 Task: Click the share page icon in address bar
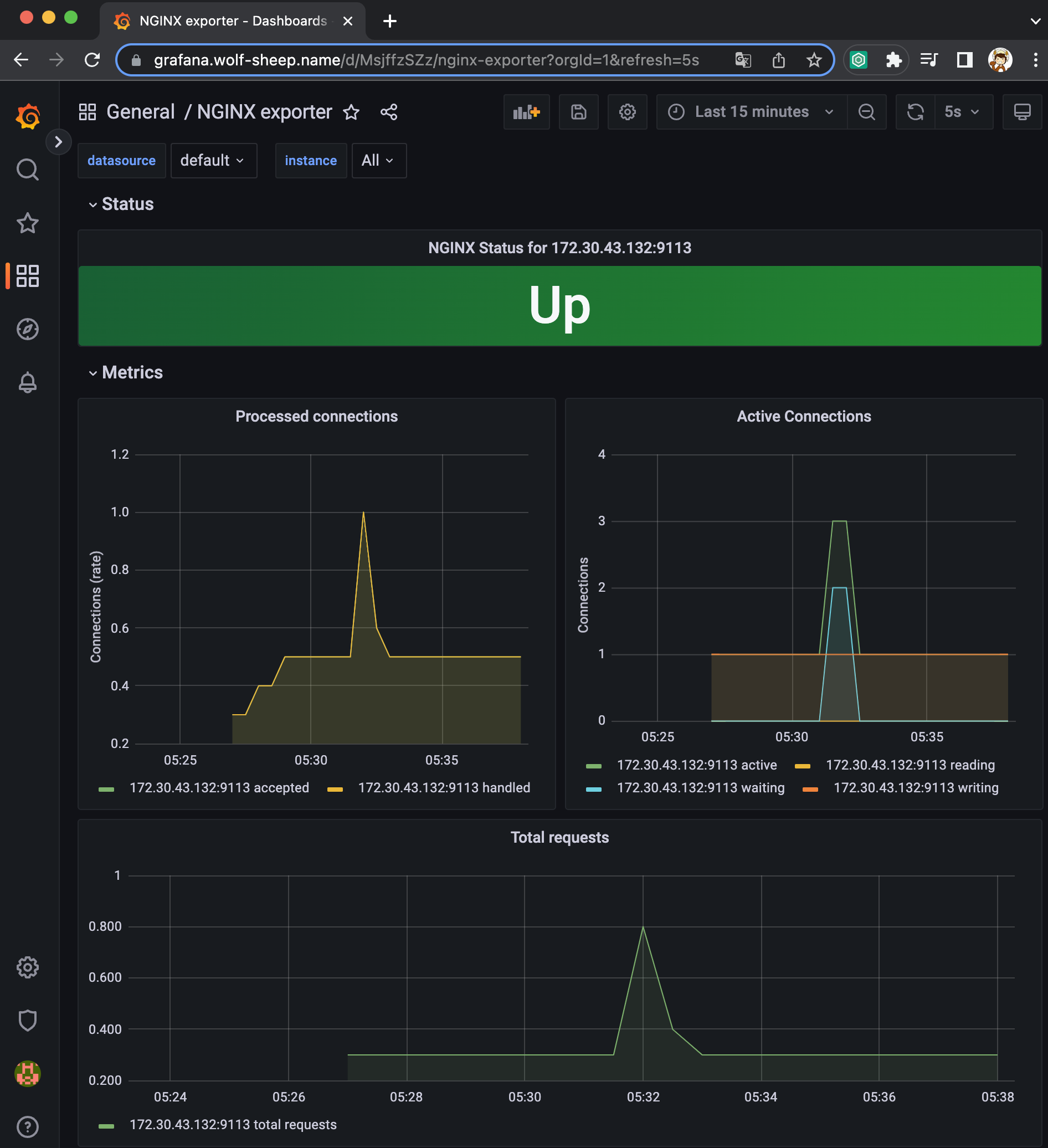[x=778, y=60]
